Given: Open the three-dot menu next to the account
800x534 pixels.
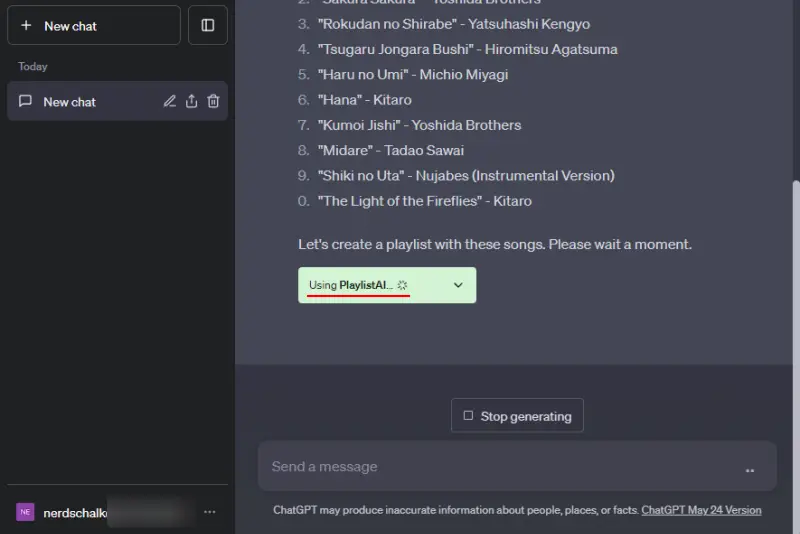Looking at the screenshot, I should [209, 512].
